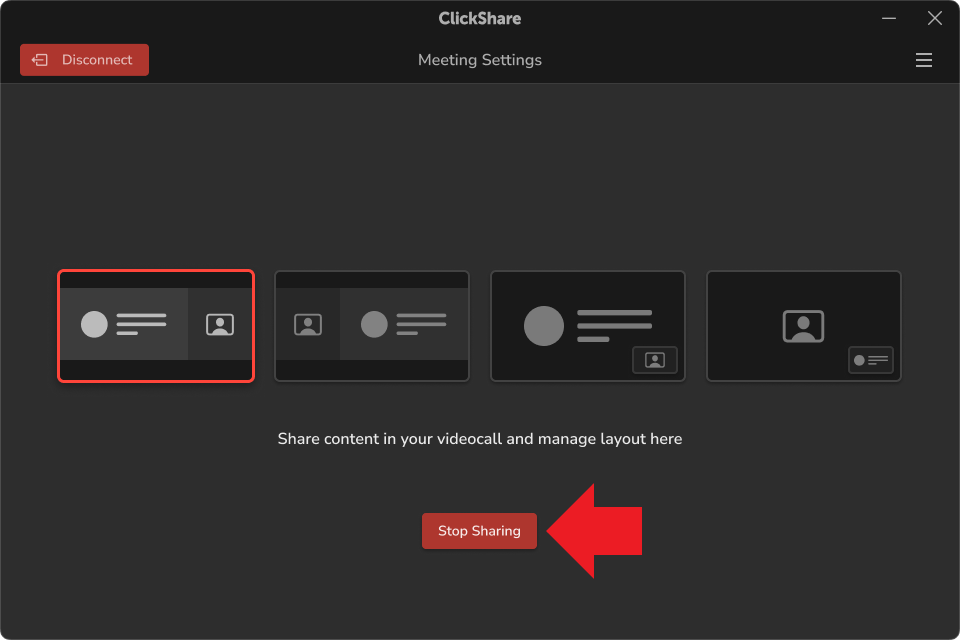Select layout with large content and small camera

[x=588, y=326]
